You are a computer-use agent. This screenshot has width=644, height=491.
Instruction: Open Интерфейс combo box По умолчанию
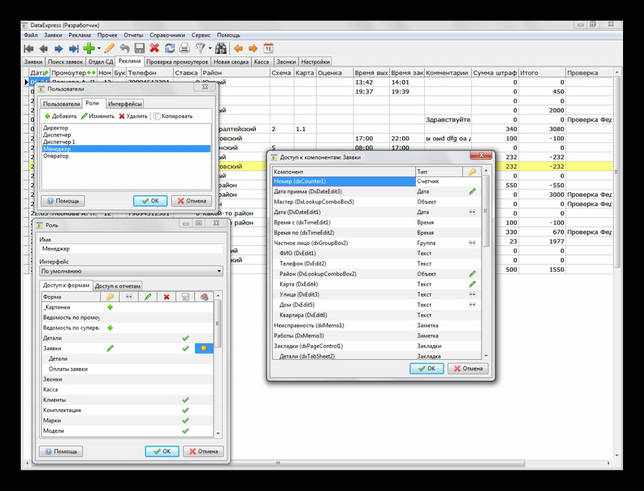tap(131, 271)
